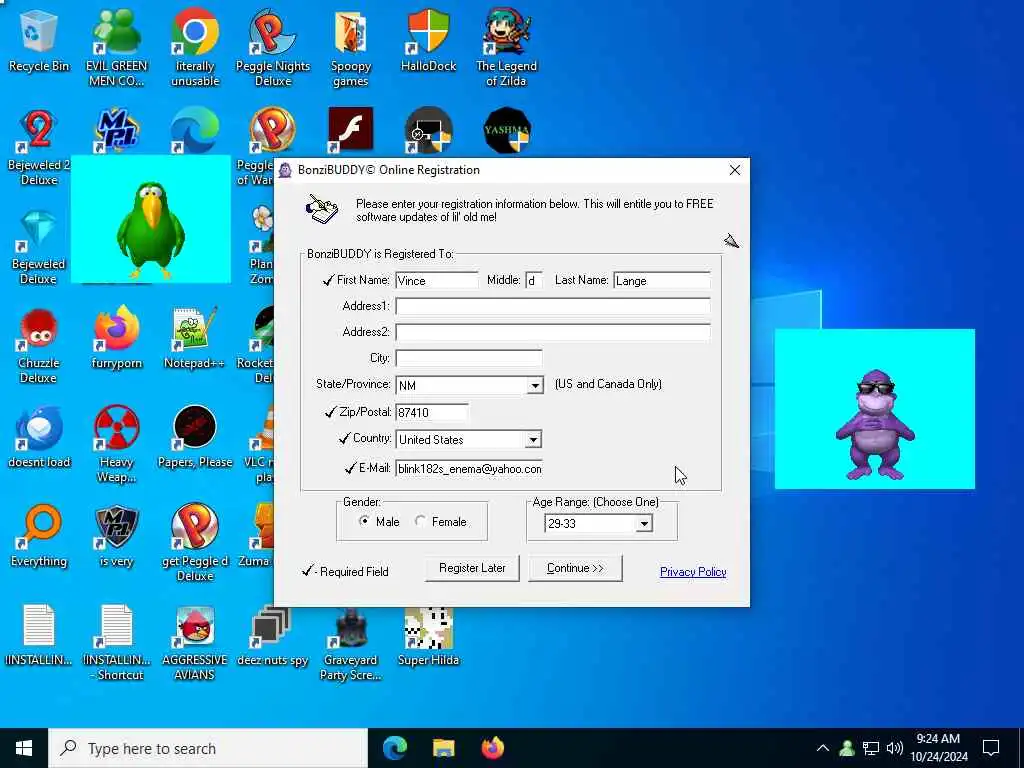The width and height of the screenshot is (1024, 768).
Task: Expand the State/Province dropdown
Action: click(535, 385)
